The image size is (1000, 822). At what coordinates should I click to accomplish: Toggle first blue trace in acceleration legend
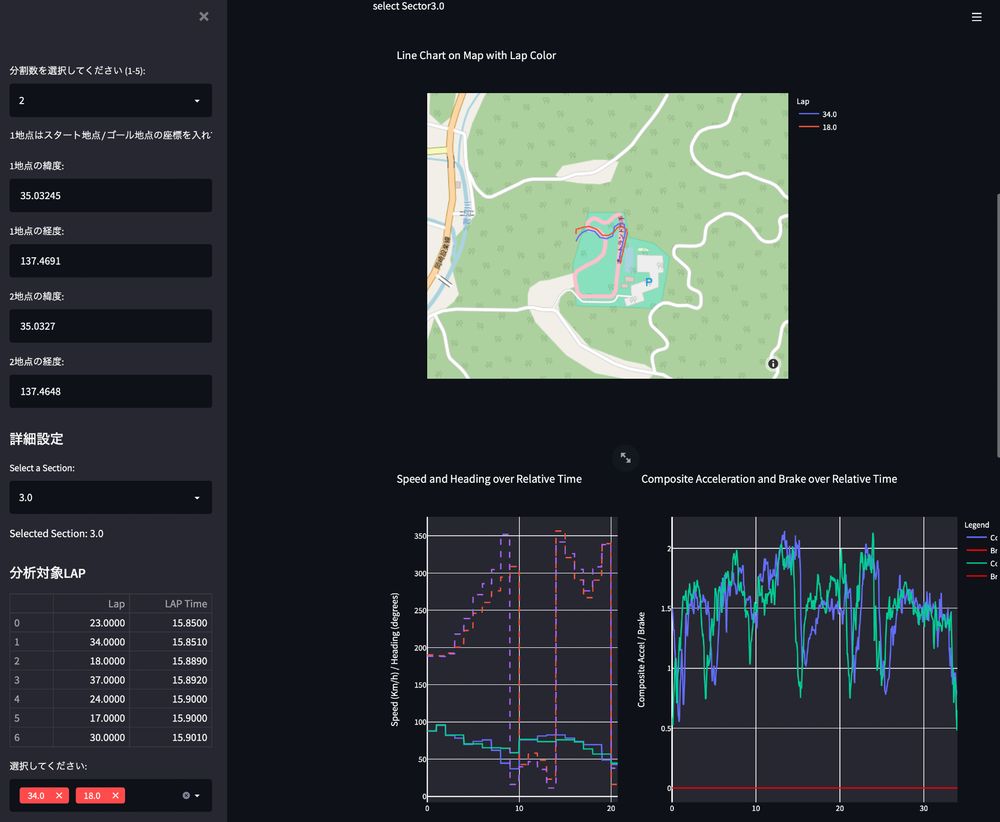[982, 538]
